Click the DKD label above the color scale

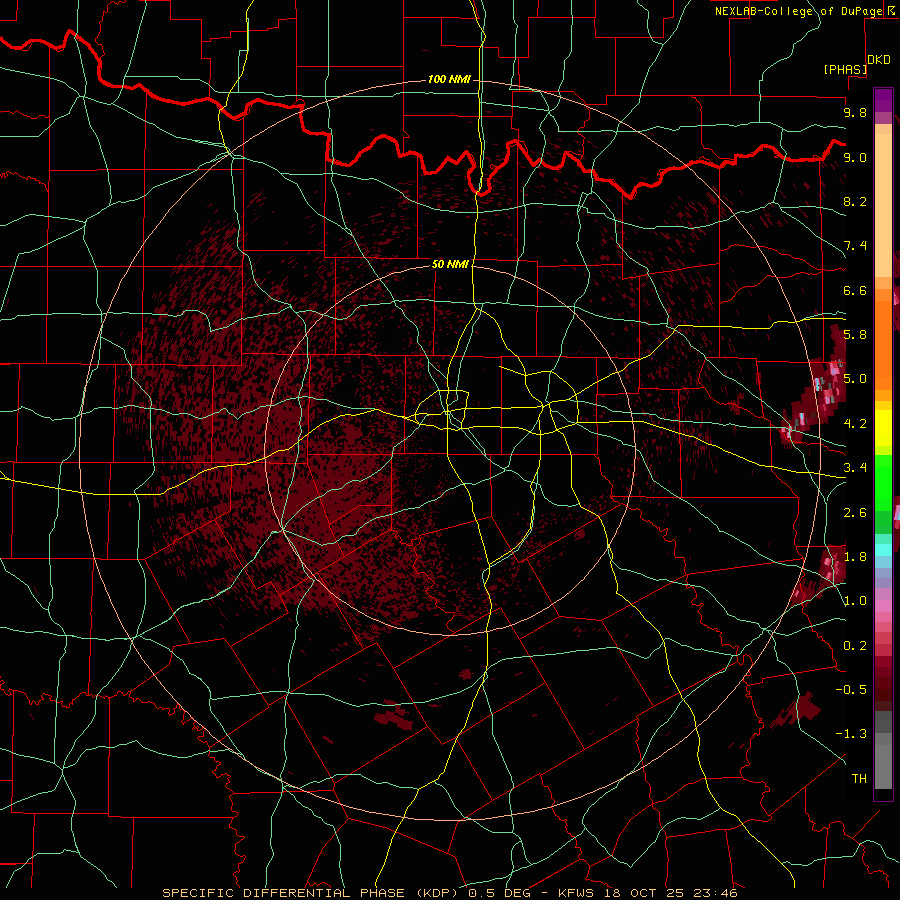pyautogui.click(x=879, y=60)
